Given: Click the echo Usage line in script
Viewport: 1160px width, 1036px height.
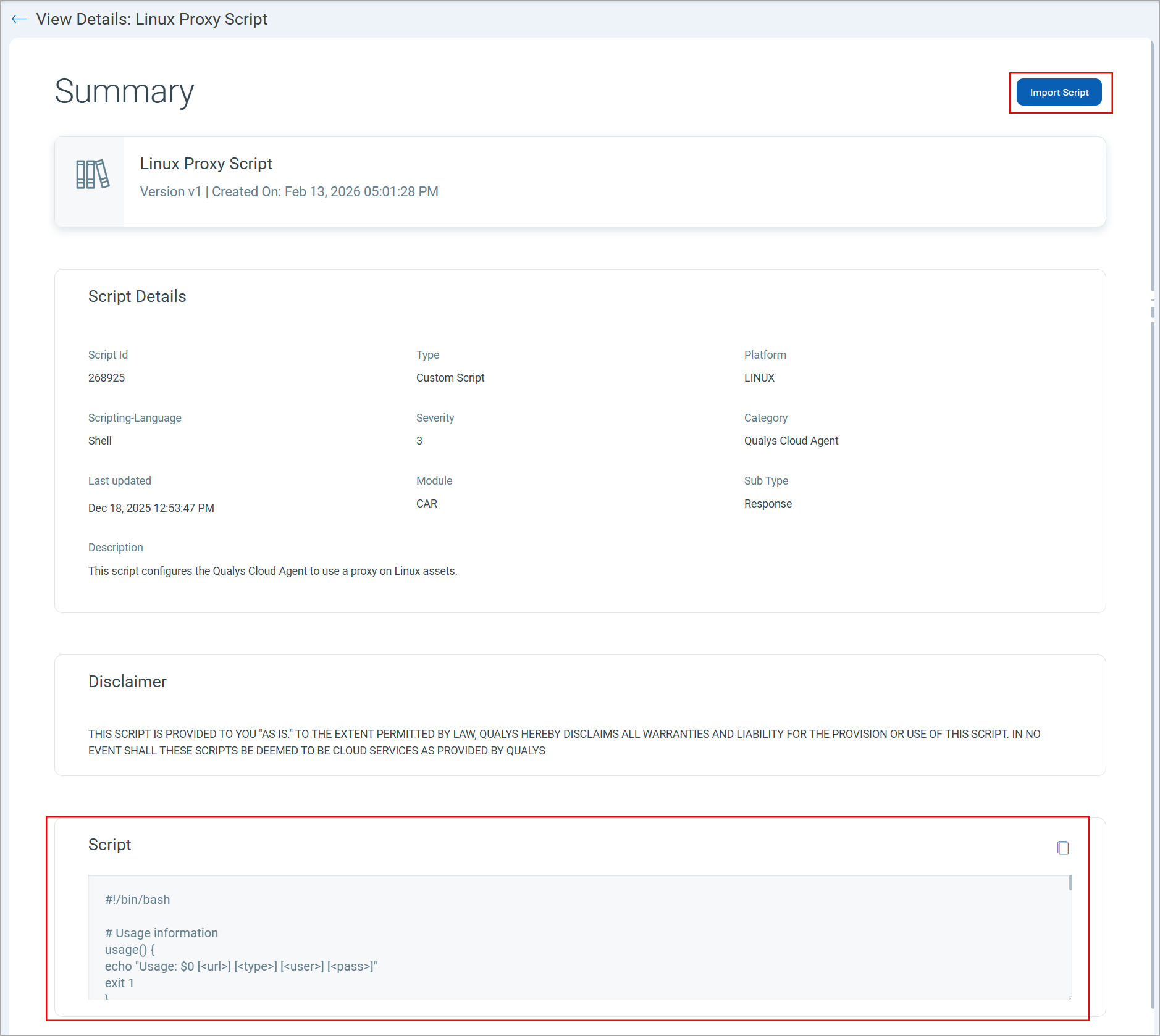Looking at the screenshot, I should click(240, 966).
